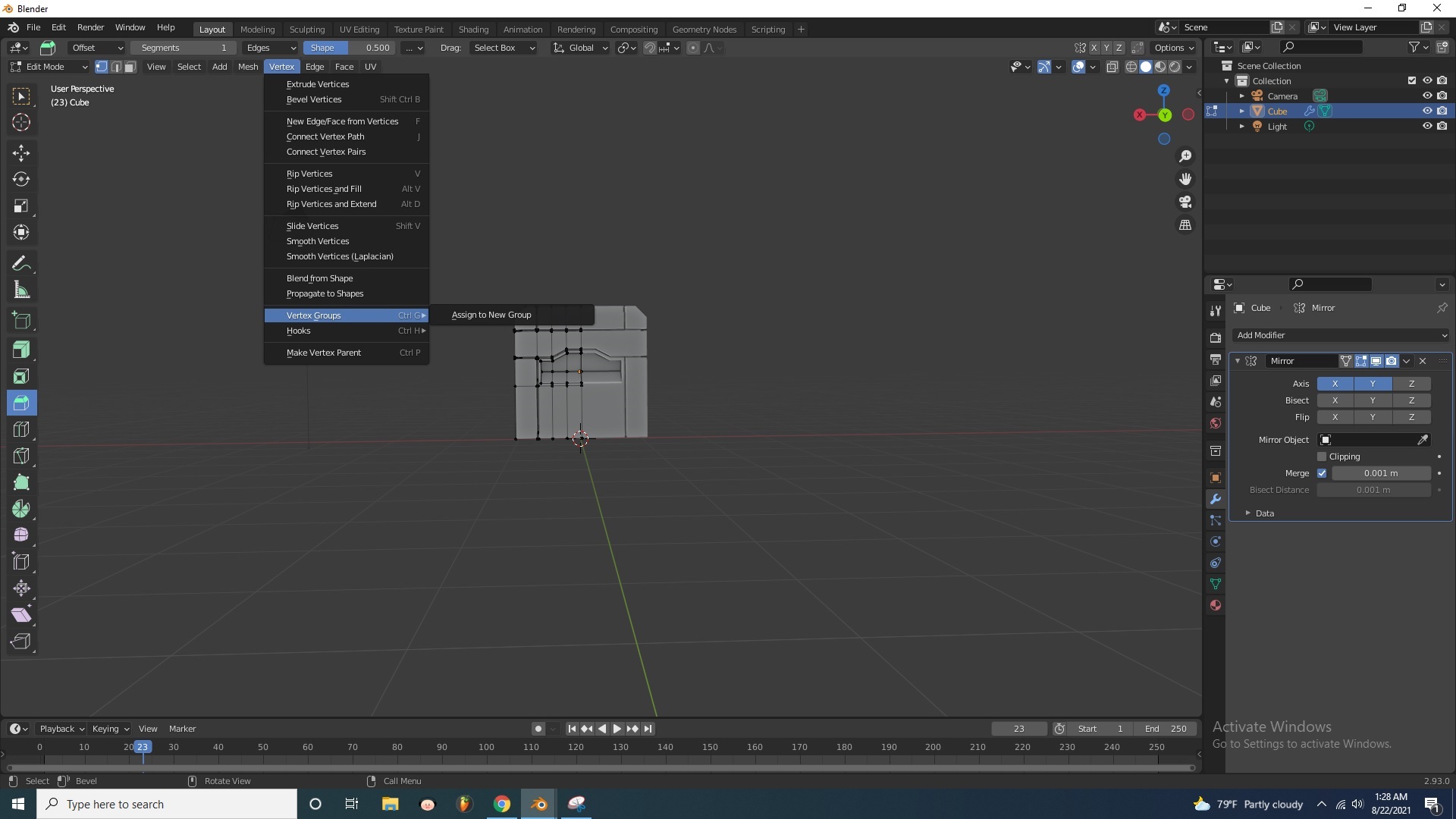
Task: Hide Camera object with eye icon
Action: pyautogui.click(x=1426, y=96)
